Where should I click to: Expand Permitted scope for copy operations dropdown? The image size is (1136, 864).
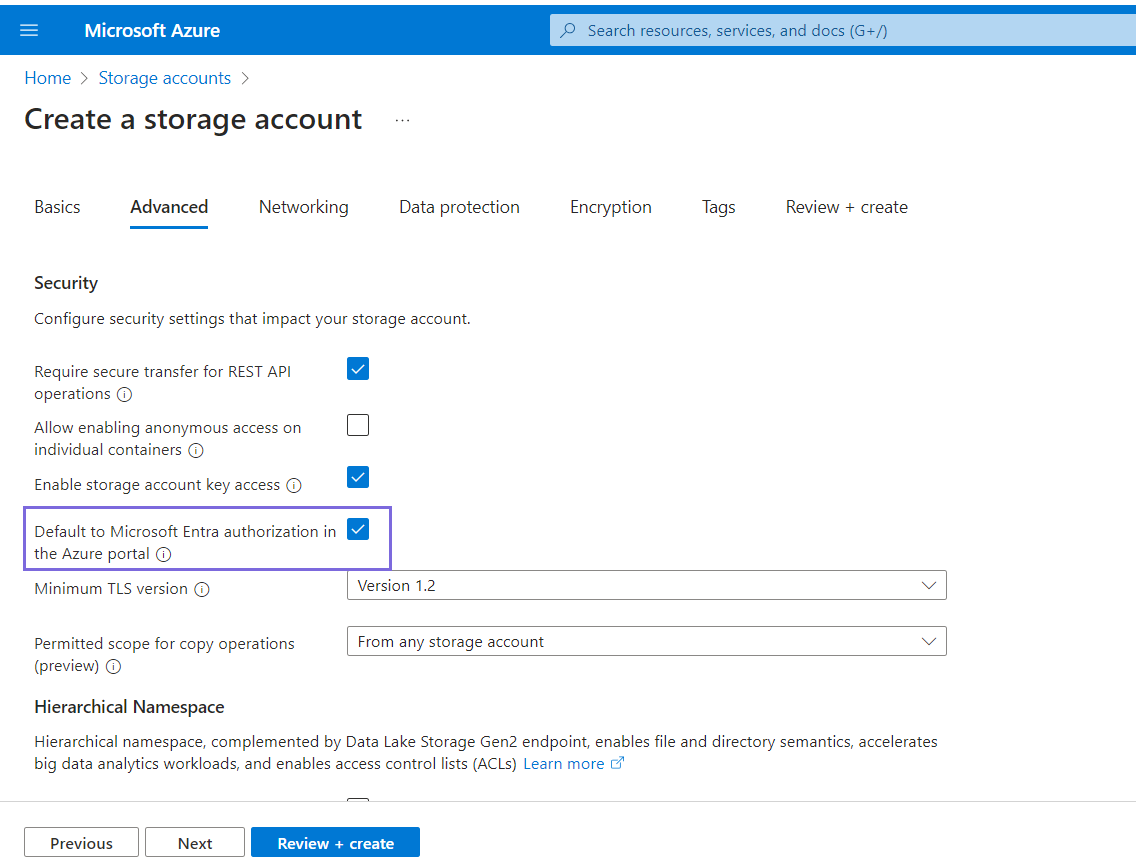pyautogui.click(x=646, y=642)
